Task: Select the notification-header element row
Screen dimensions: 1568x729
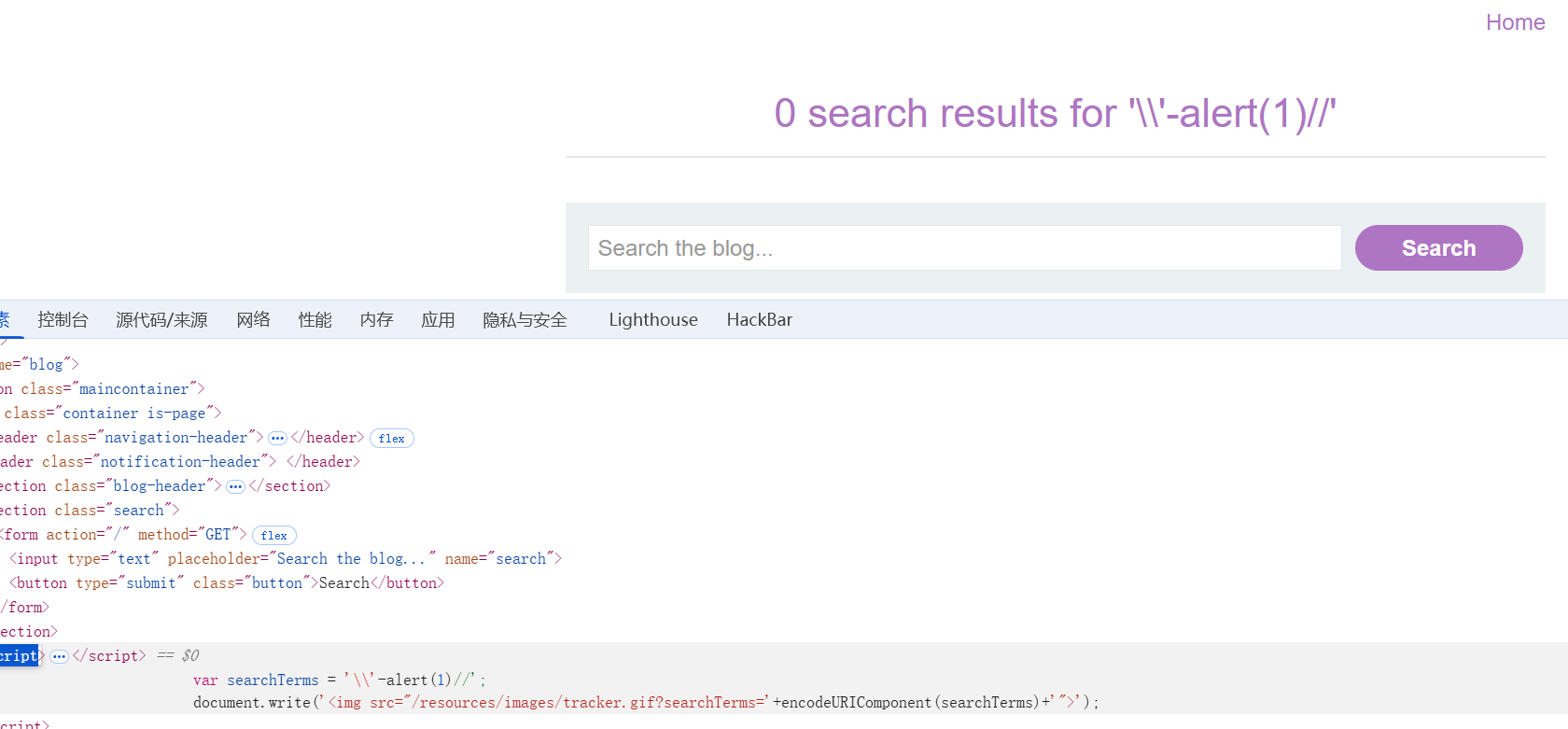Action: [180, 462]
